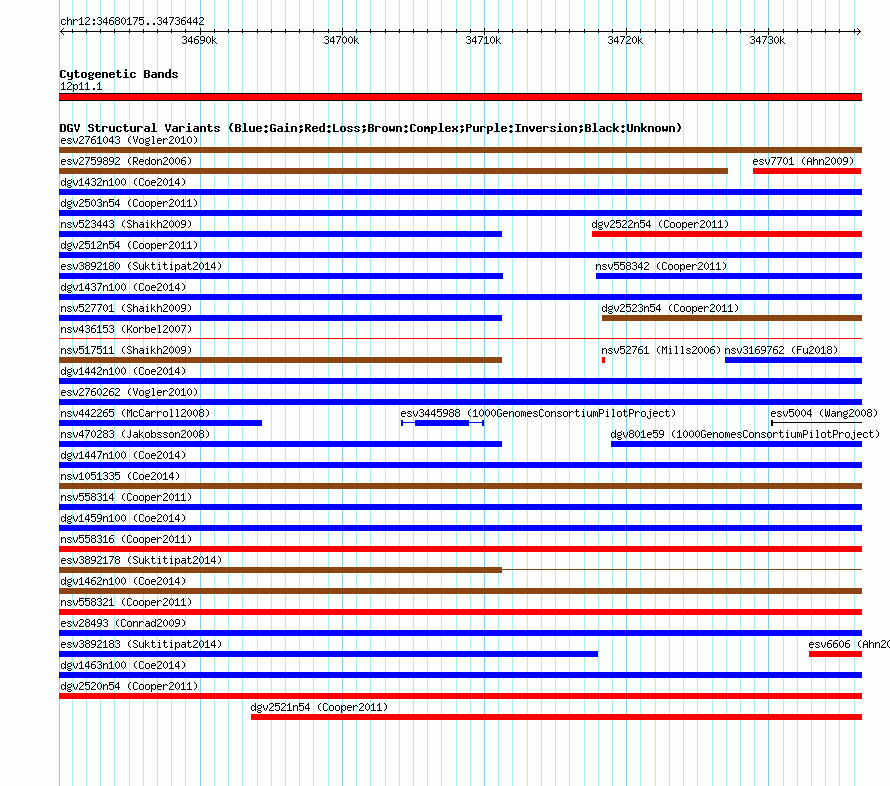Select dgv801e59 1000Genomes pilot label
Viewport: 890px width, 786px height.
click(x=745, y=434)
